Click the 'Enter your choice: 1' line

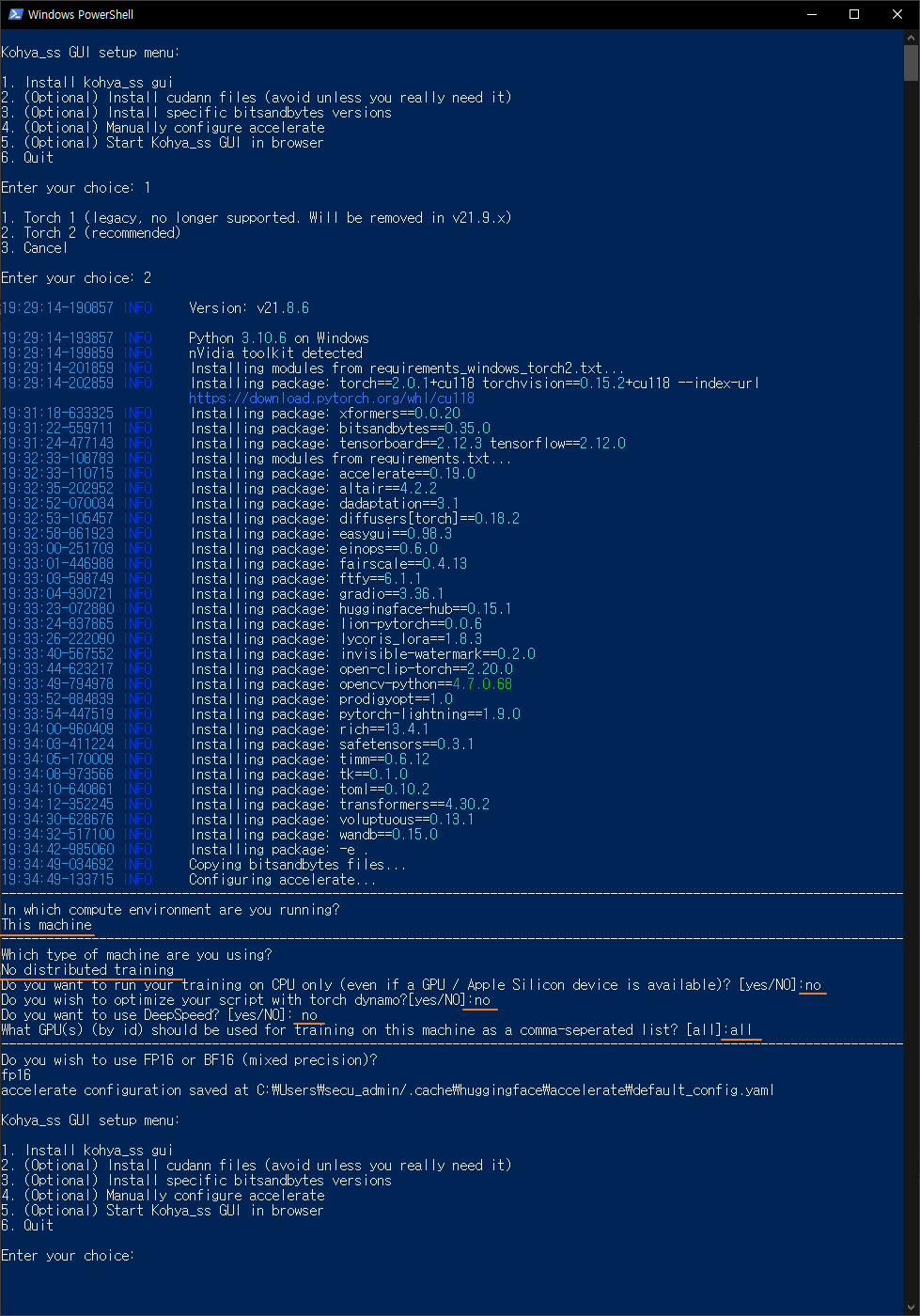[76, 188]
